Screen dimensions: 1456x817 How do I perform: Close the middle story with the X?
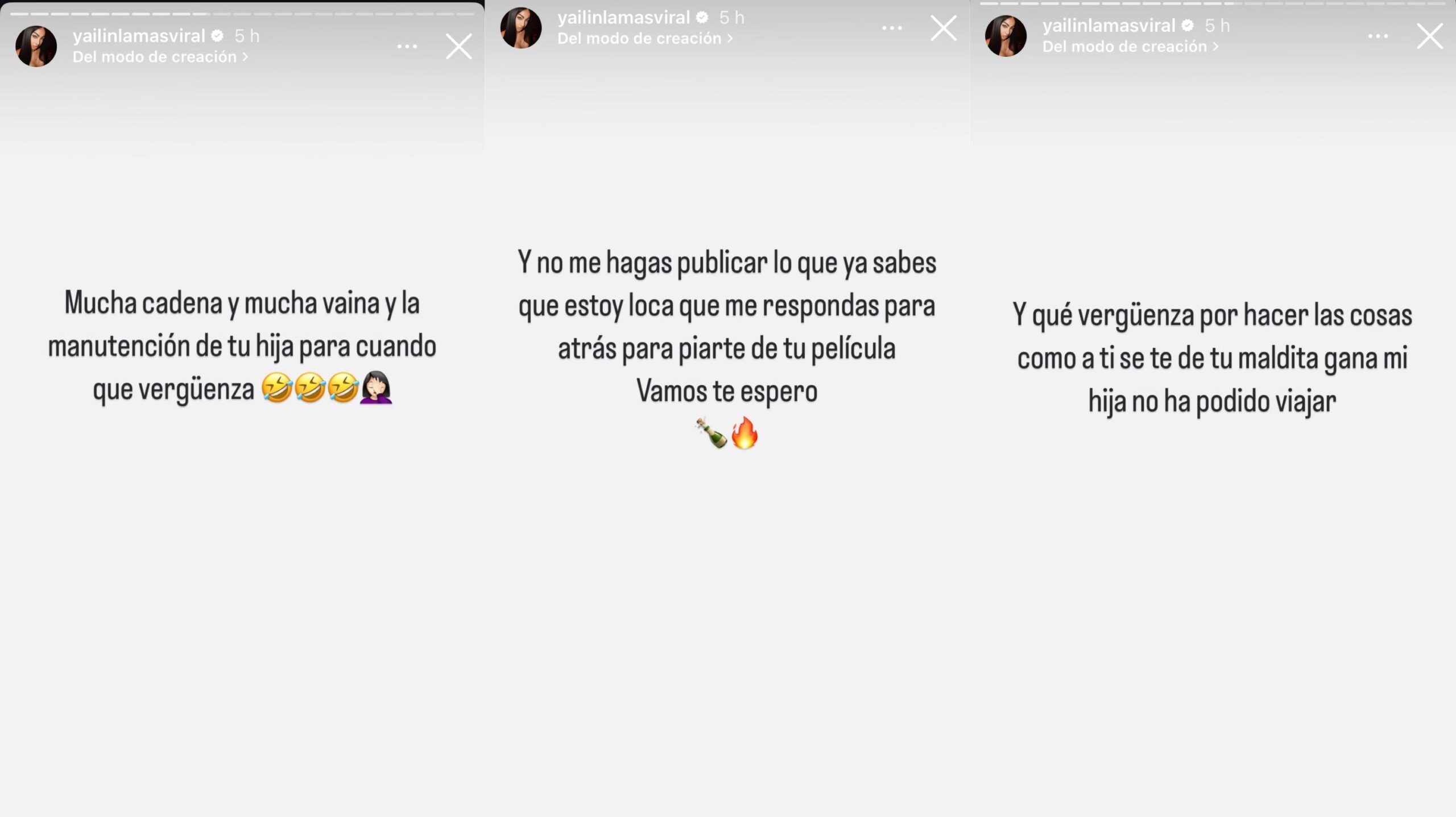(944, 28)
